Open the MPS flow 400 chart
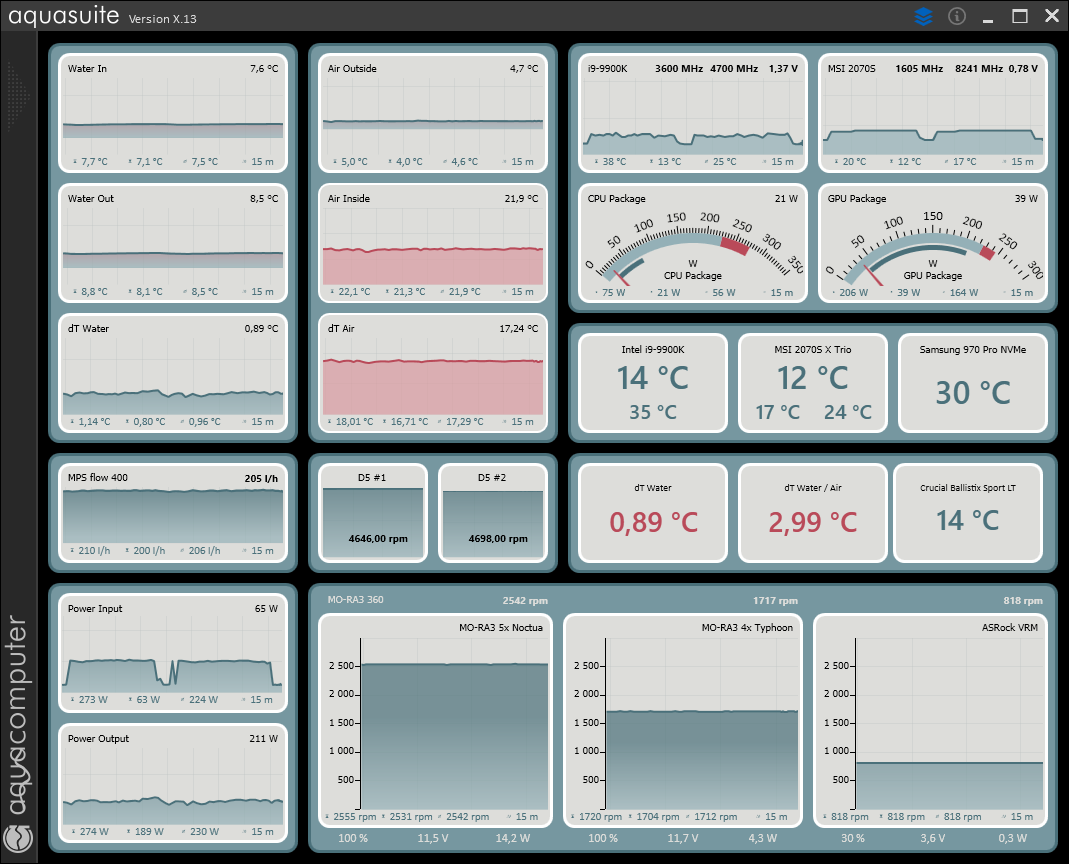 click(x=173, y=513)
